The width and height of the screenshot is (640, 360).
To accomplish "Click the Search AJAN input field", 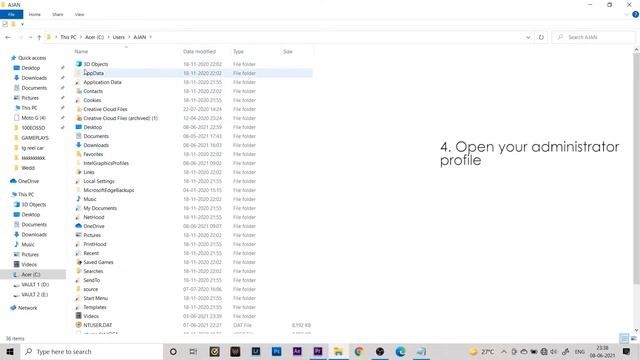I will 594,37.
